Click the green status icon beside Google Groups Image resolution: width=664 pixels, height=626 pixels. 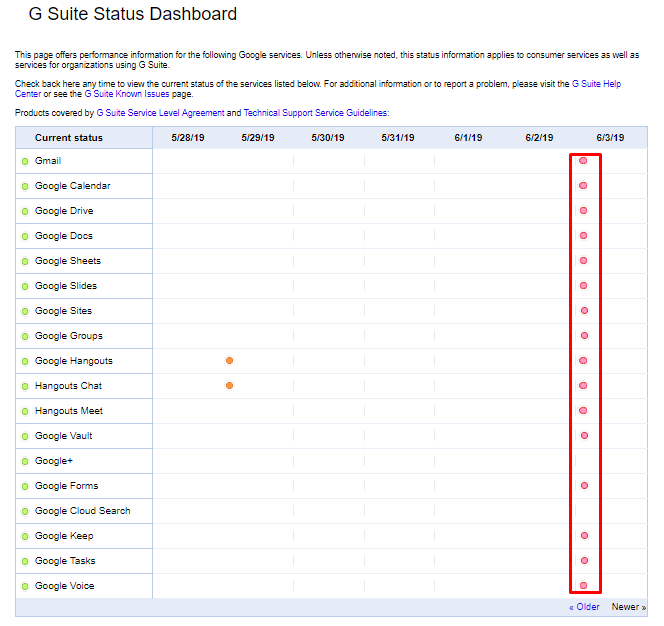[x=25, y=336]
